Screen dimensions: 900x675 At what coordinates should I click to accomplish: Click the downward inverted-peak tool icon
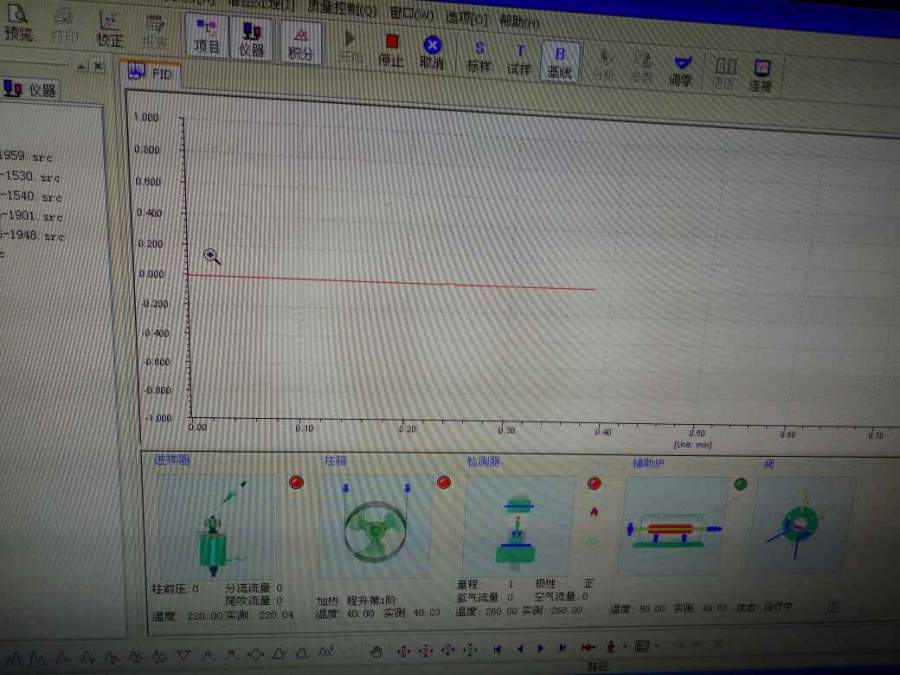(184, 655)
